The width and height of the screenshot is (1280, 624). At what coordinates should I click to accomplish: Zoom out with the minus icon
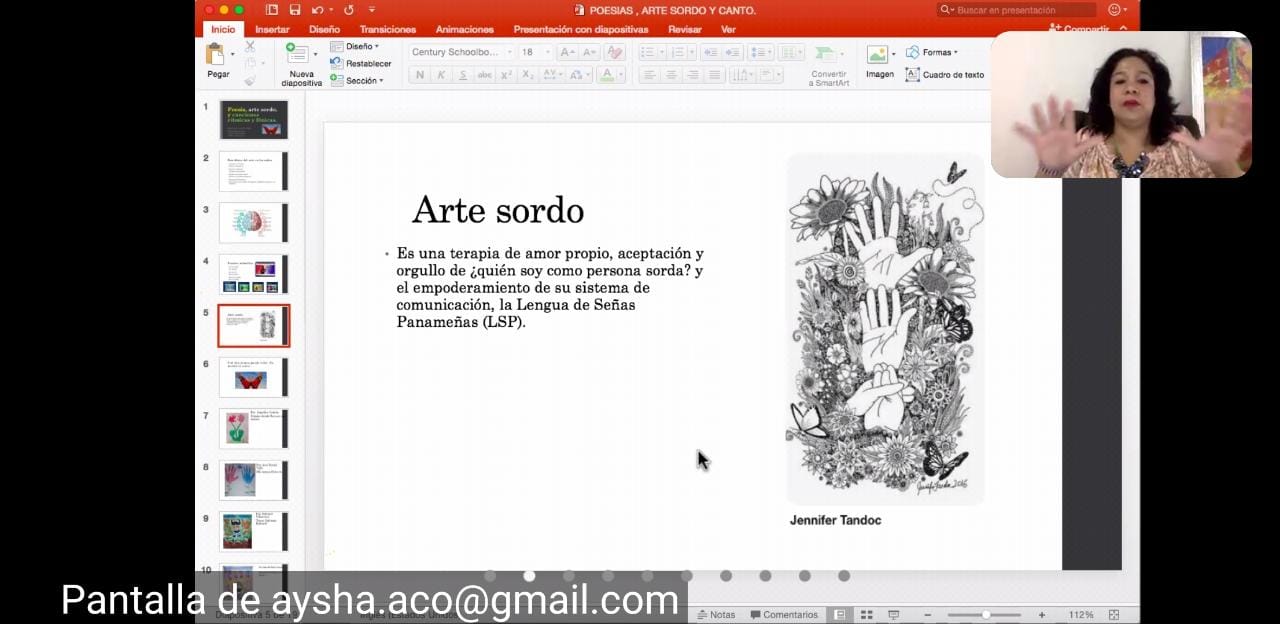point(928,615)
